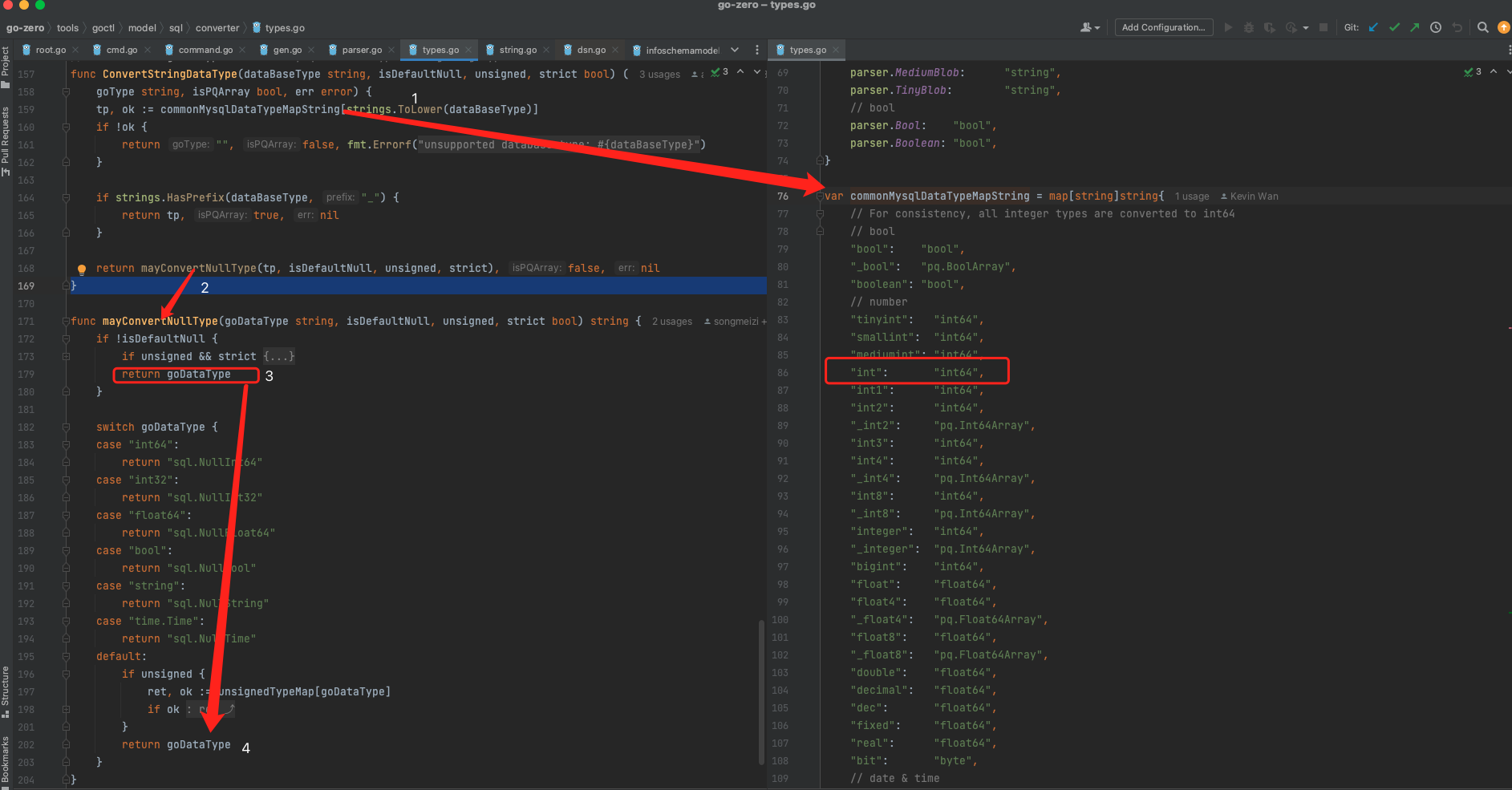Image resolution: width=1512 pixels, height=790 pixels.
Task: Jump to previous highlighted problem in left editor
Action: (740, 72)
